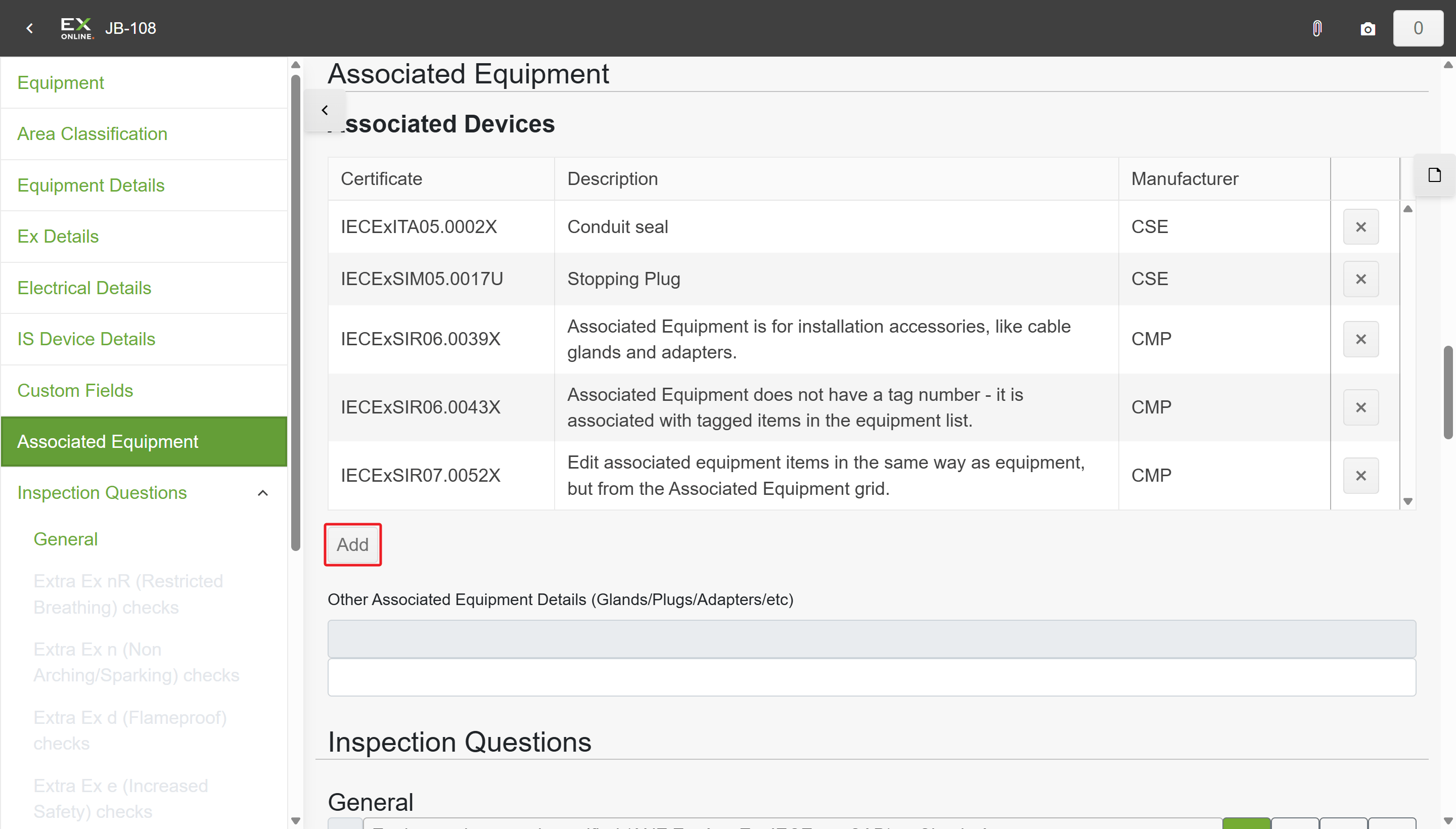Click the Conduit seal description cell
Image resolution: width=1456 pixels, height=829 pixels.
pos(836,226)
